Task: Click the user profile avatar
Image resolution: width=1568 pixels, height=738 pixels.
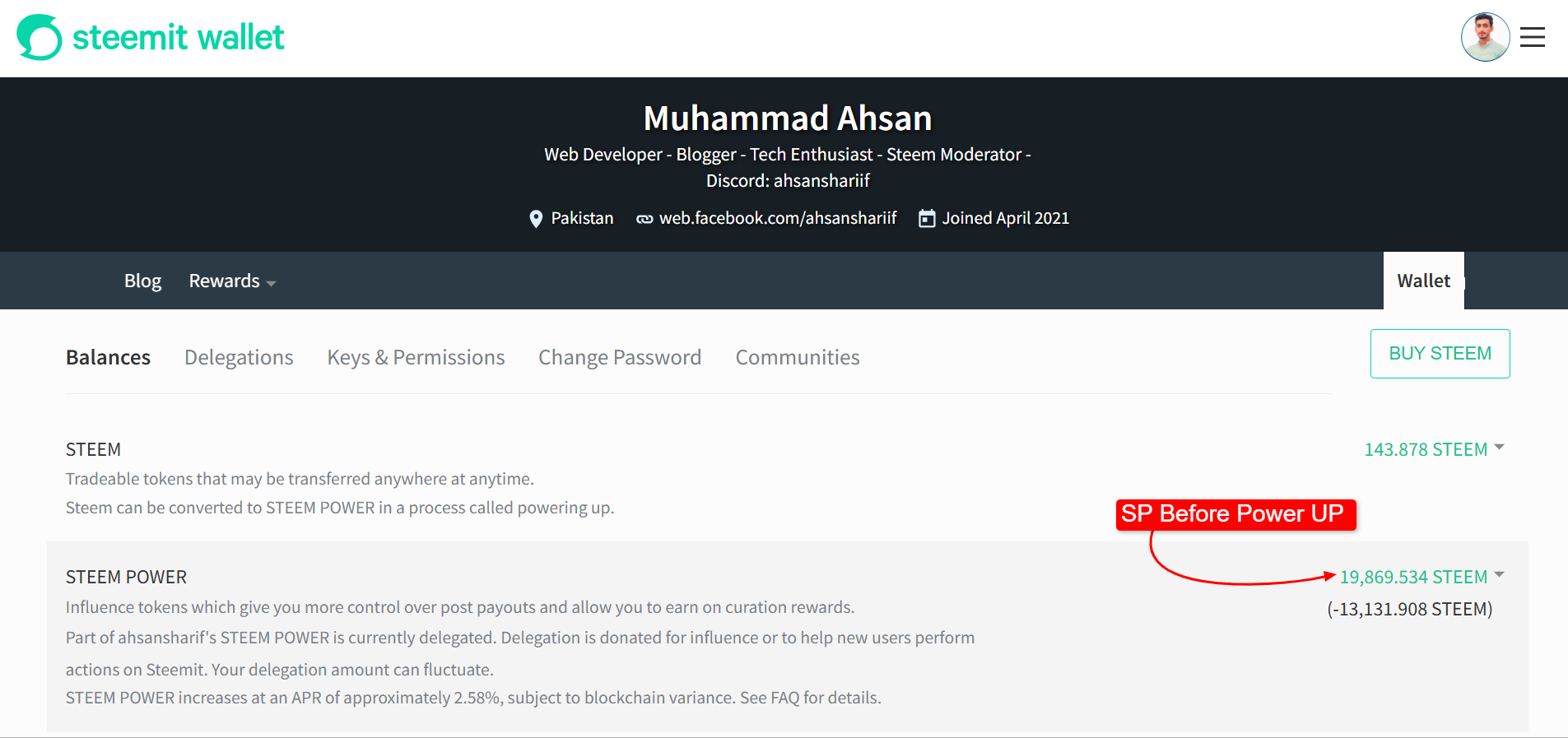Action: 1485,37
